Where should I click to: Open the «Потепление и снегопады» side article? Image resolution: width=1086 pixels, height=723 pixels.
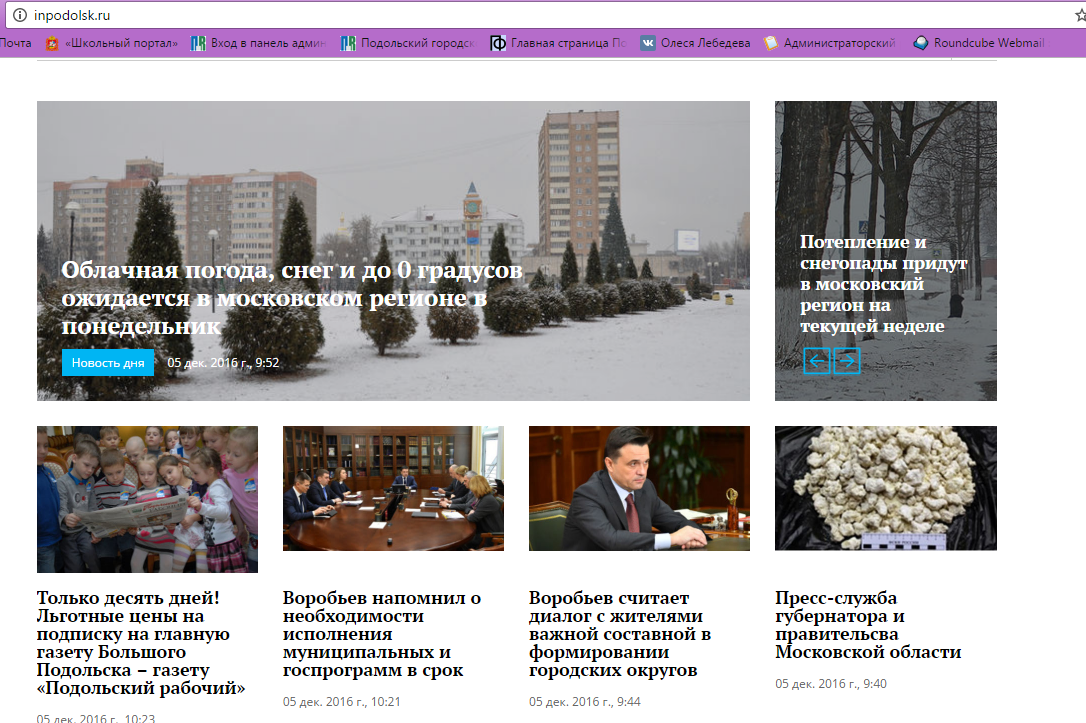click(883, 283)
